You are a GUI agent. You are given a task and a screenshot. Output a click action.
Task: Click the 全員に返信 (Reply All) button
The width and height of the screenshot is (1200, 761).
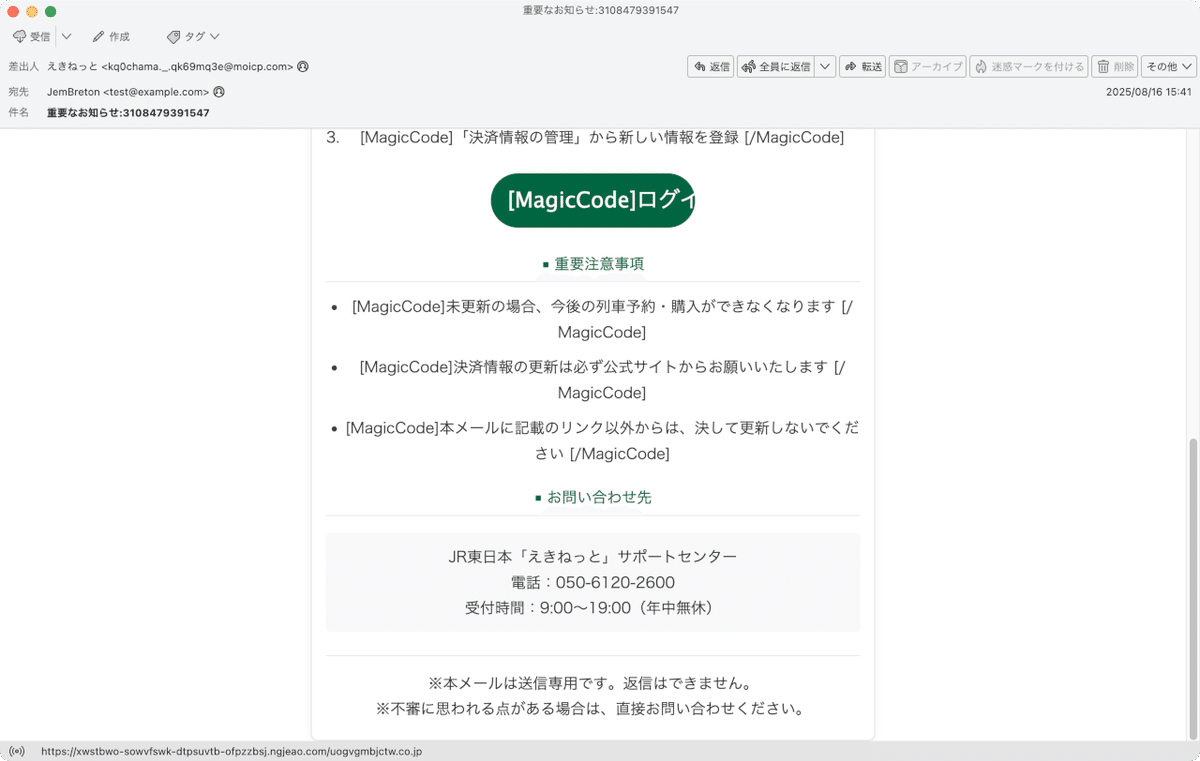tap(776, 67)
